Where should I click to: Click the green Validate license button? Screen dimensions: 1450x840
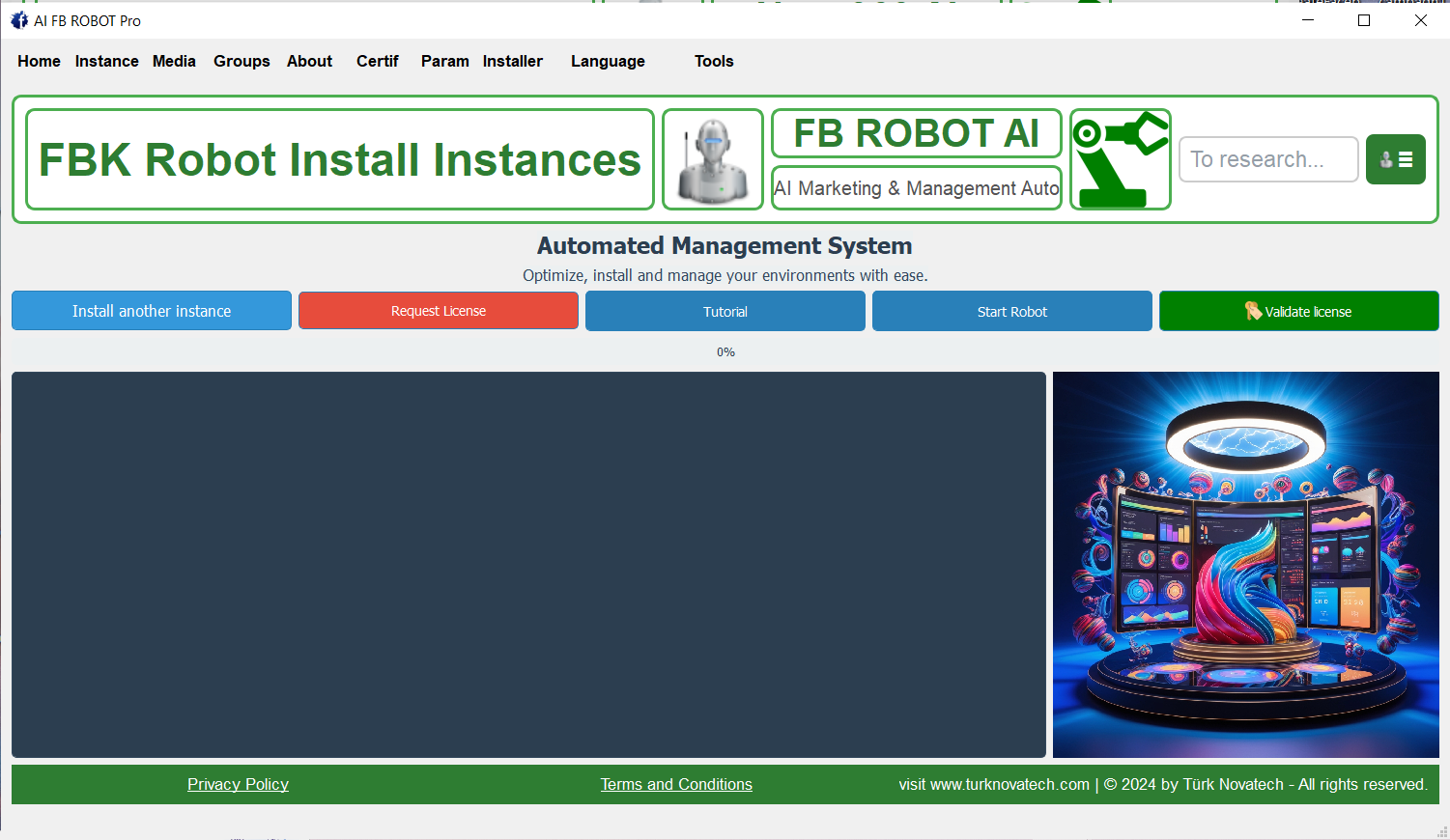tap(1299, 311)
